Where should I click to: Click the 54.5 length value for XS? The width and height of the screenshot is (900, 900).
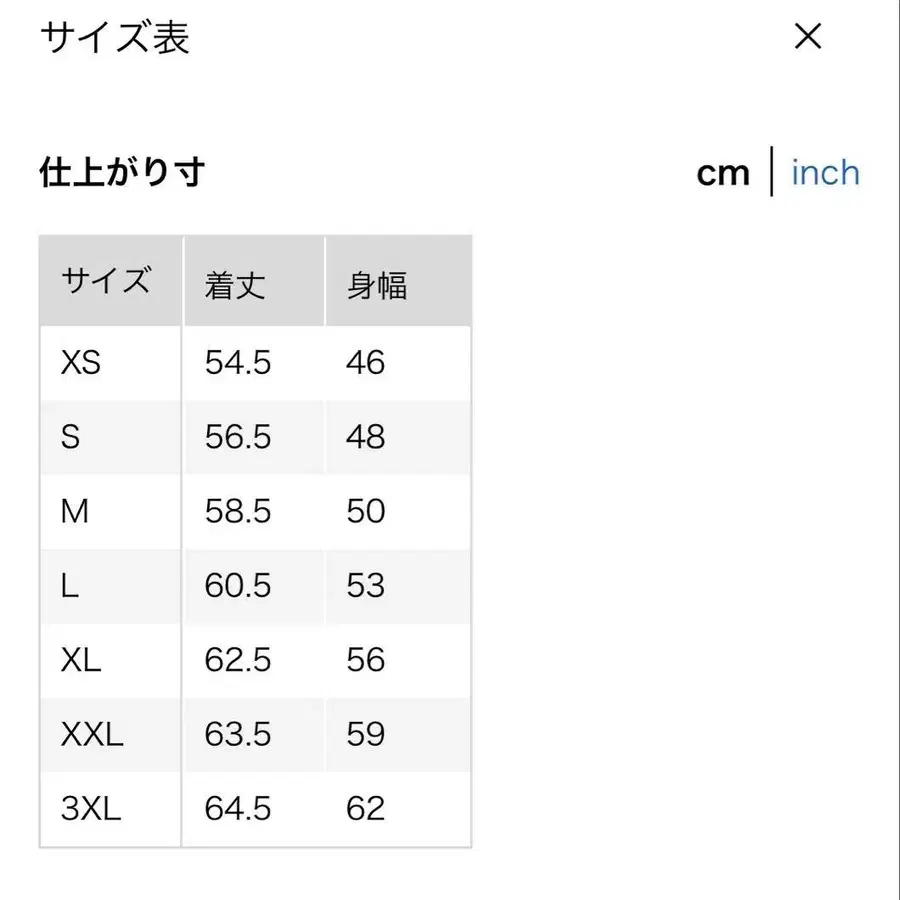tap(237, 363)
